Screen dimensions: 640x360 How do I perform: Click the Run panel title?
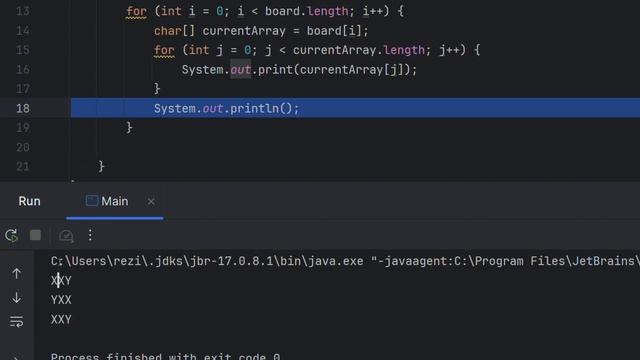[x=29, y=201]
